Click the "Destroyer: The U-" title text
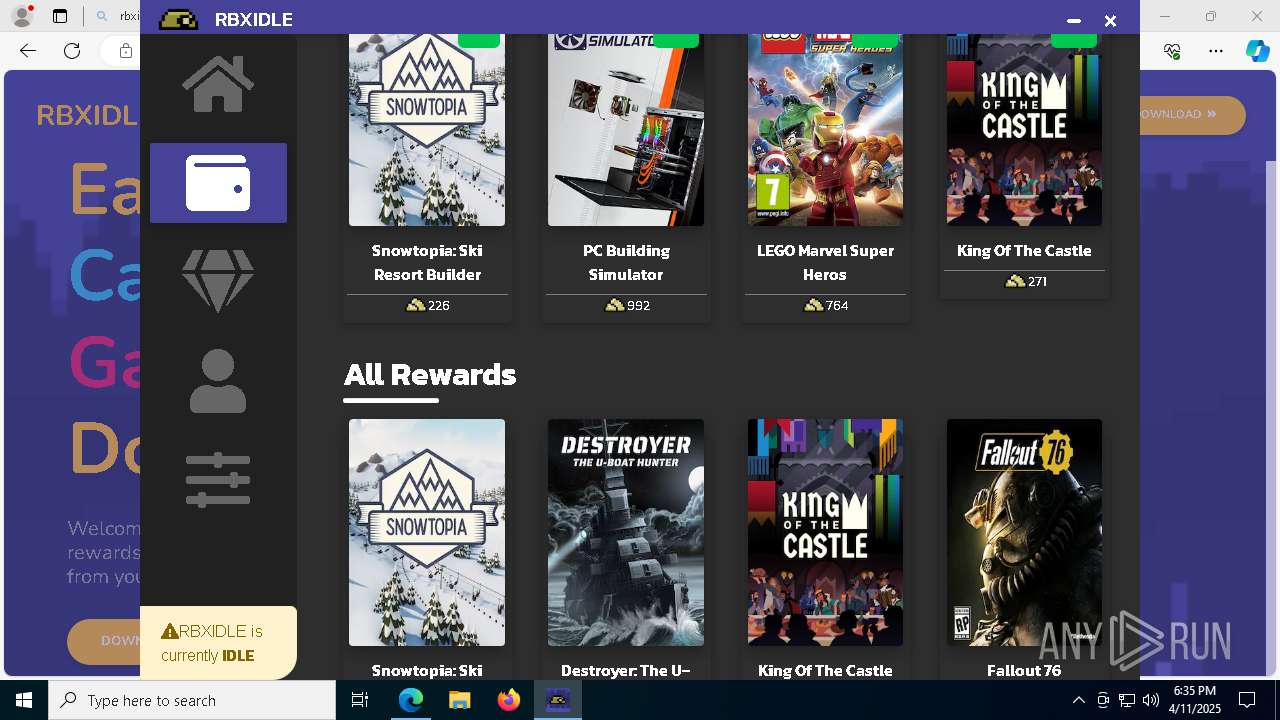1280x720 pixels. click(626, 670)
